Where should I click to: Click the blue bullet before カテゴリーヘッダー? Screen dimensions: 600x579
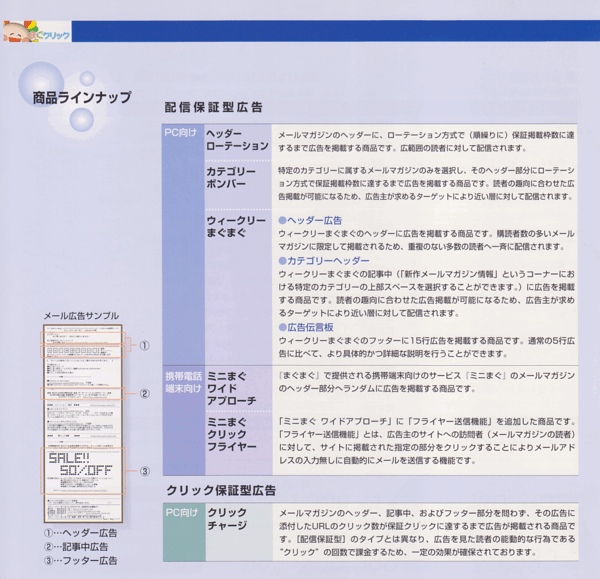pyautogui.click(x=282, y=261)
